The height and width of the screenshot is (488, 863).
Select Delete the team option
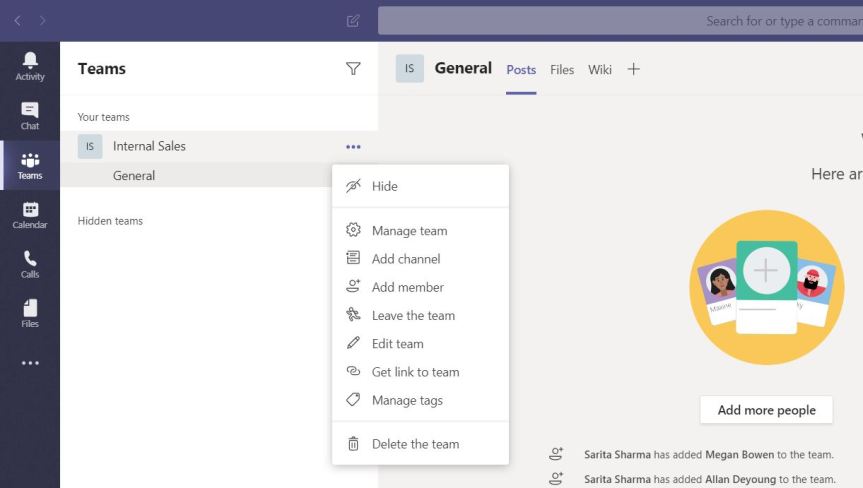pyautogui.click(x=415, y=444)
